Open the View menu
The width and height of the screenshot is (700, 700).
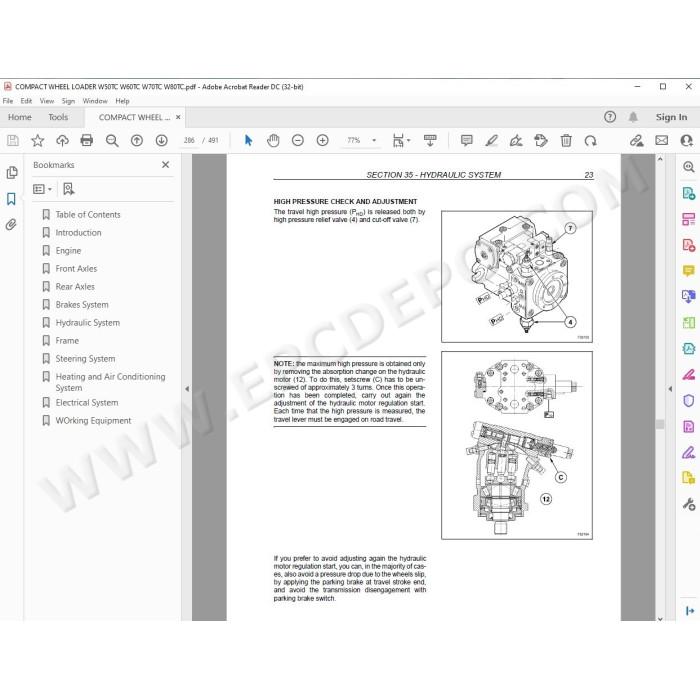pyautogui.click(x=46, y=101)
